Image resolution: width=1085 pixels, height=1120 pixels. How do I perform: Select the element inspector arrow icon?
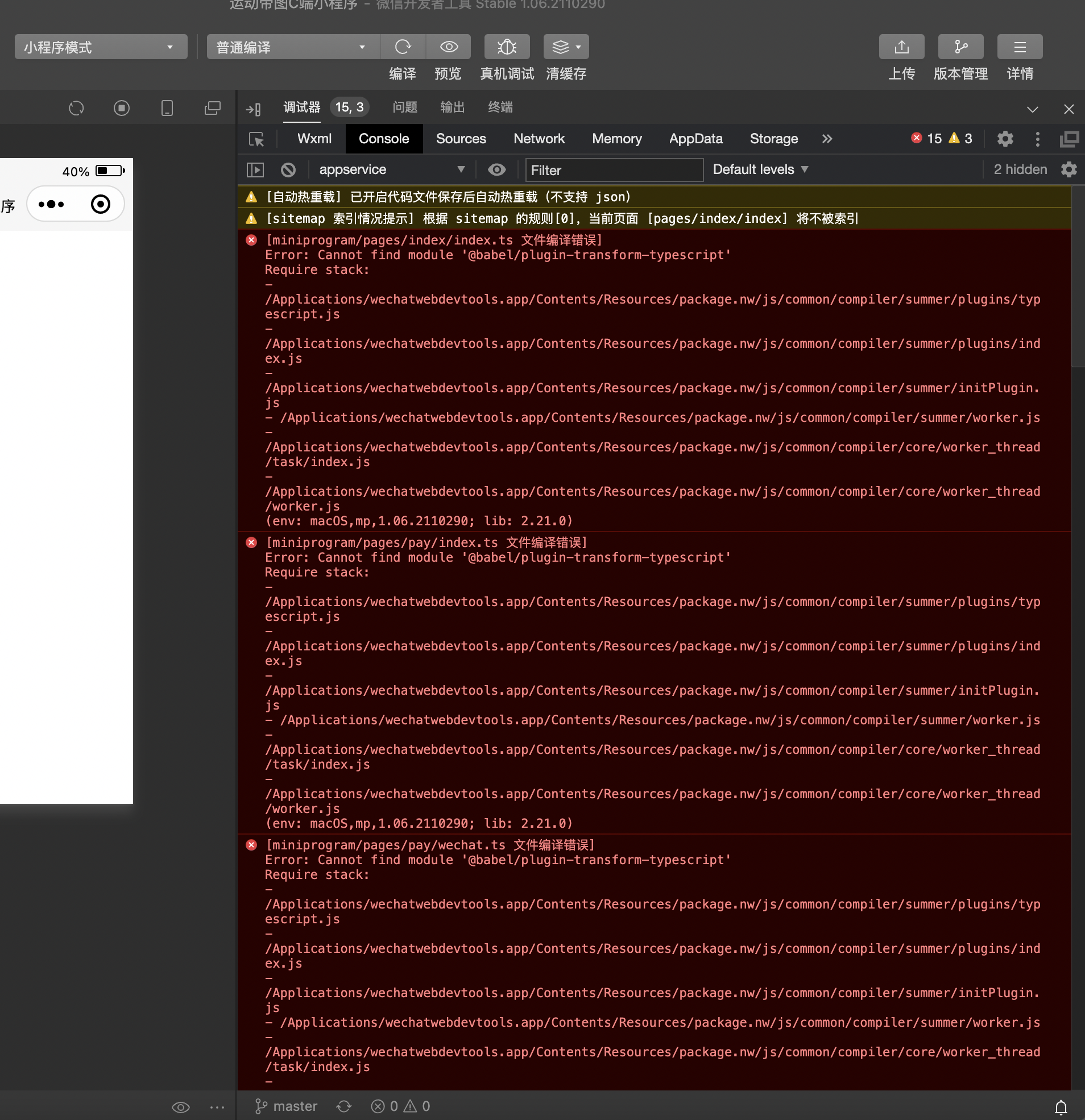click(256, 139)
